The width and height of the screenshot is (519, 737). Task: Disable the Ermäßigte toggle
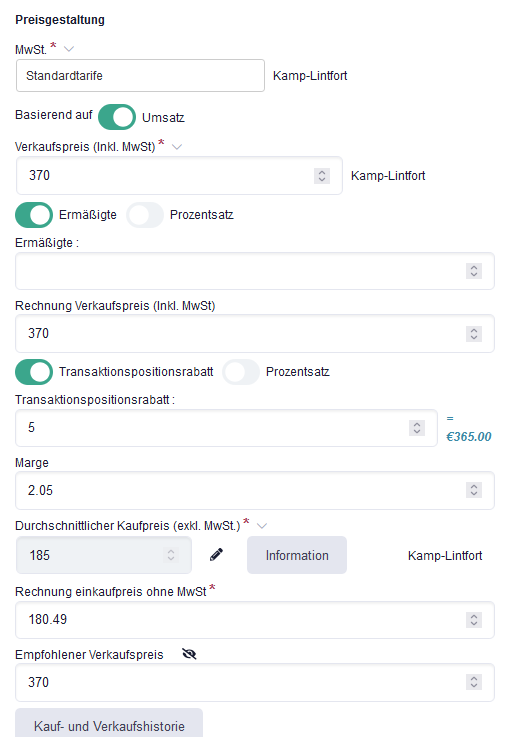34,215
